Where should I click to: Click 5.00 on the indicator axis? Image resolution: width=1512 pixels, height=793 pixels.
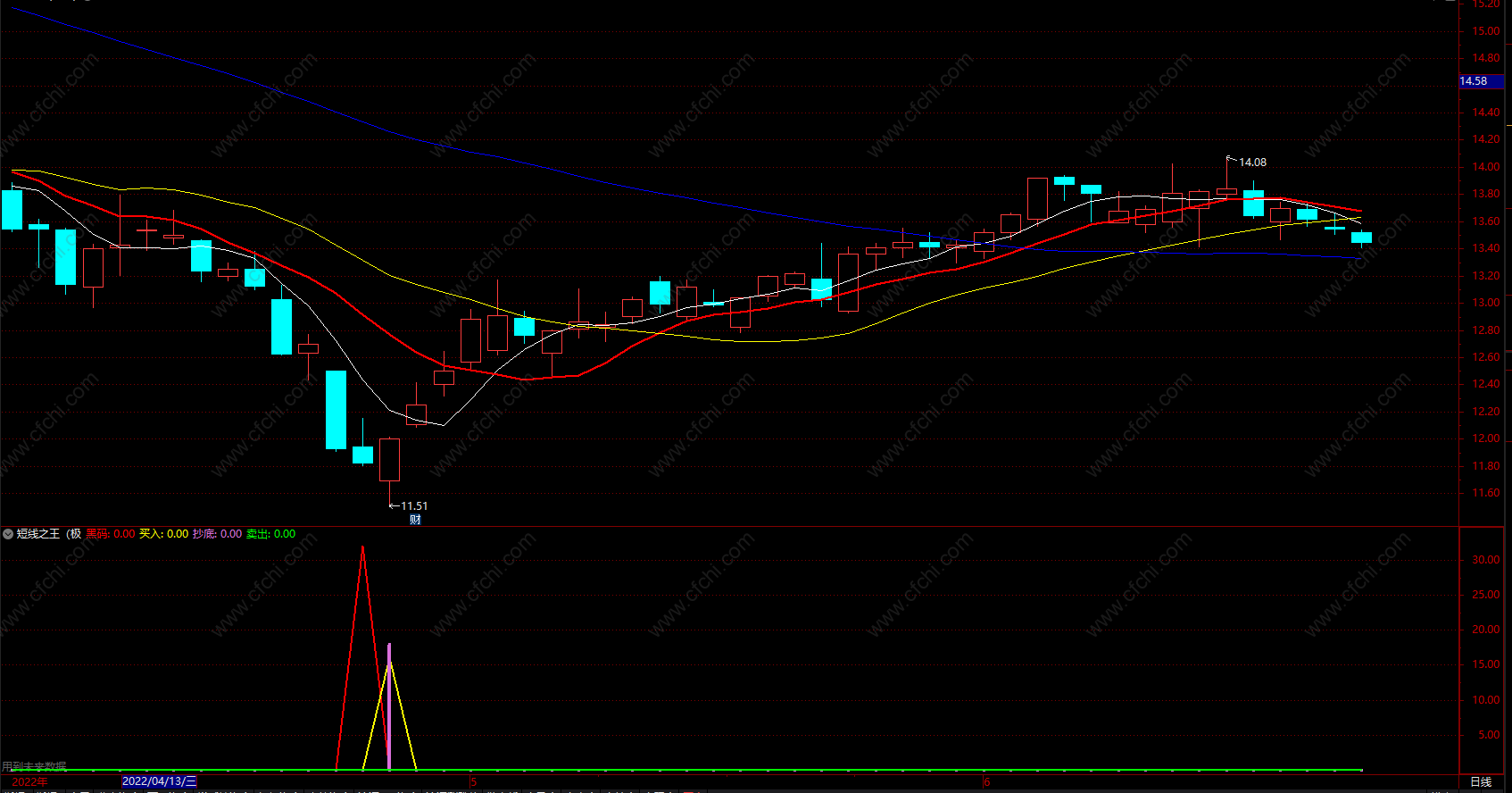[x=1489, y=735]
